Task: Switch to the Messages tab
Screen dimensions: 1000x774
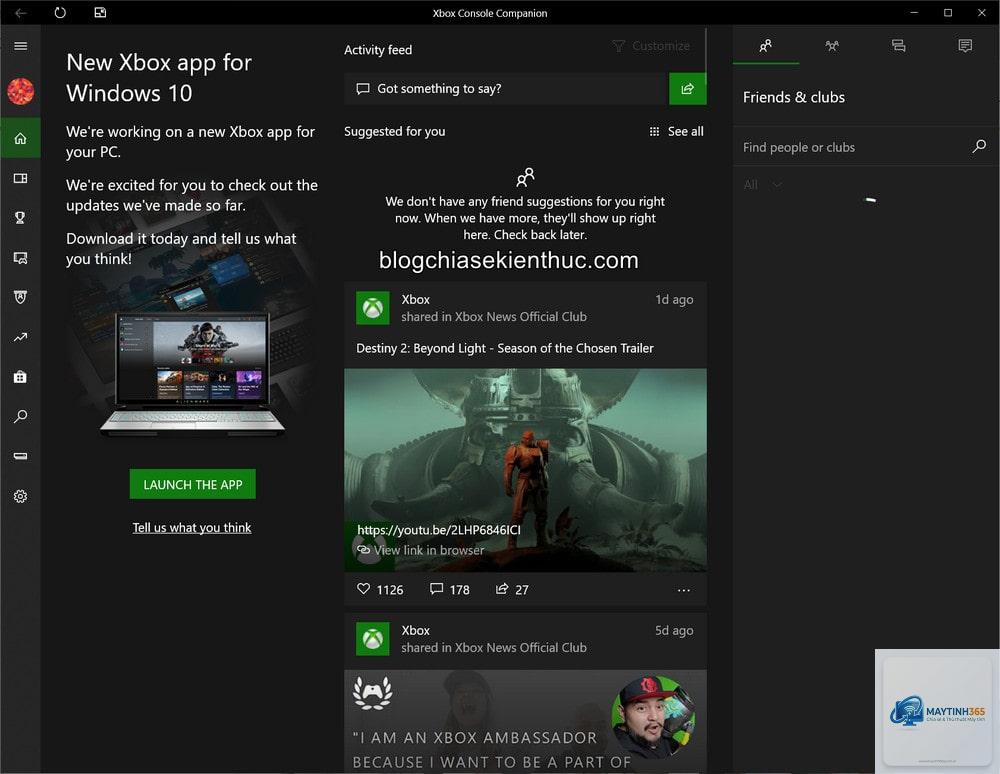Action: [x=899, y=45]
